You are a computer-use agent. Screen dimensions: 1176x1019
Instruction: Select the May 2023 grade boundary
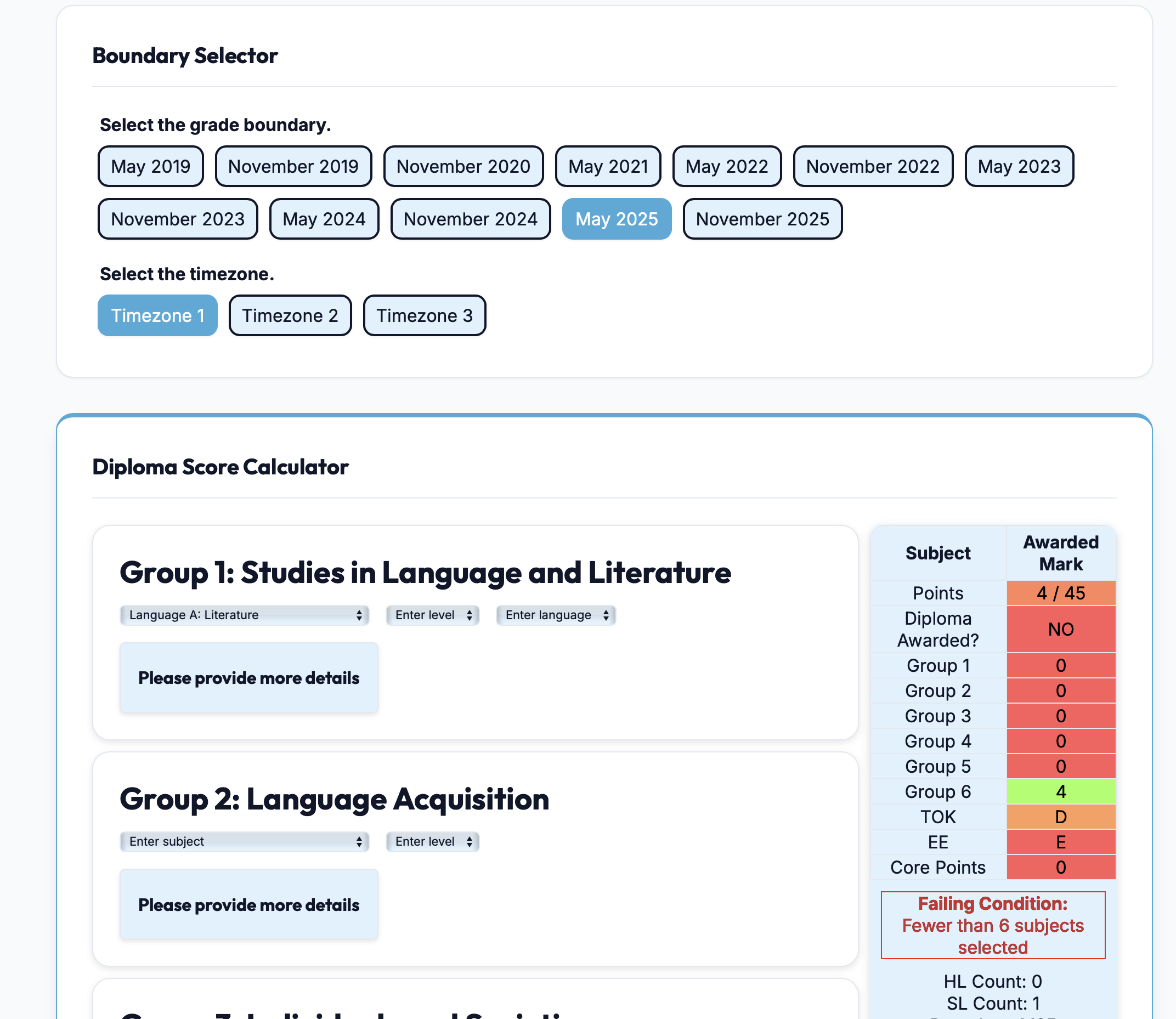pos(1019,166)
